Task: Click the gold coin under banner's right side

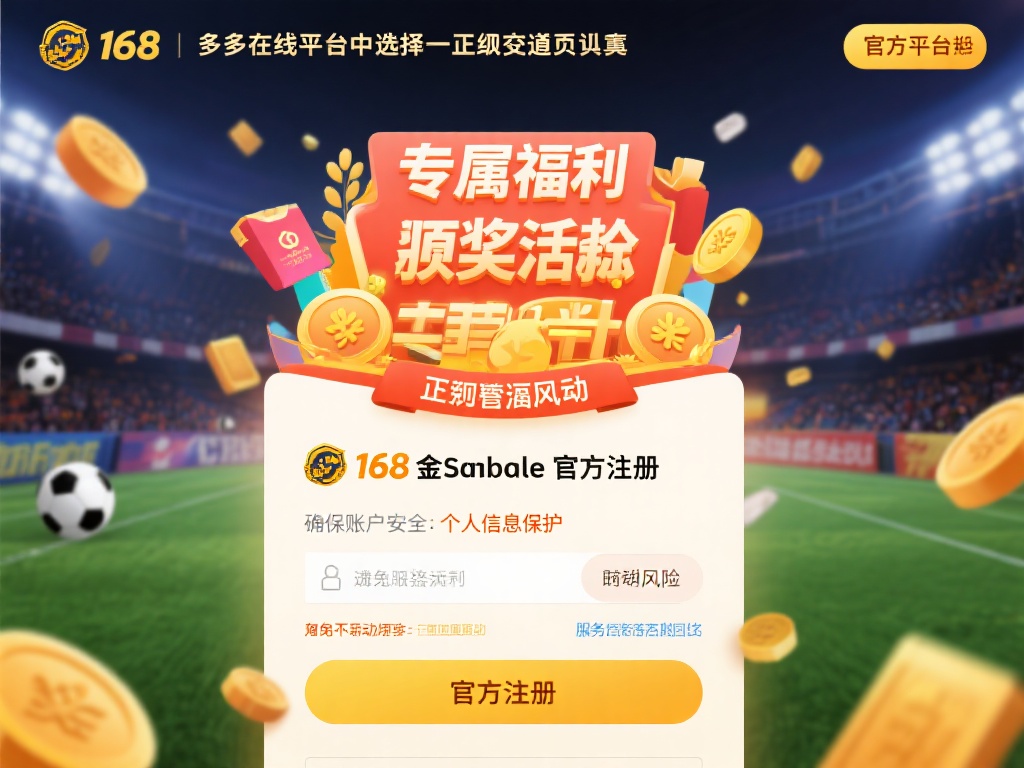Action: tap(669, 330)
